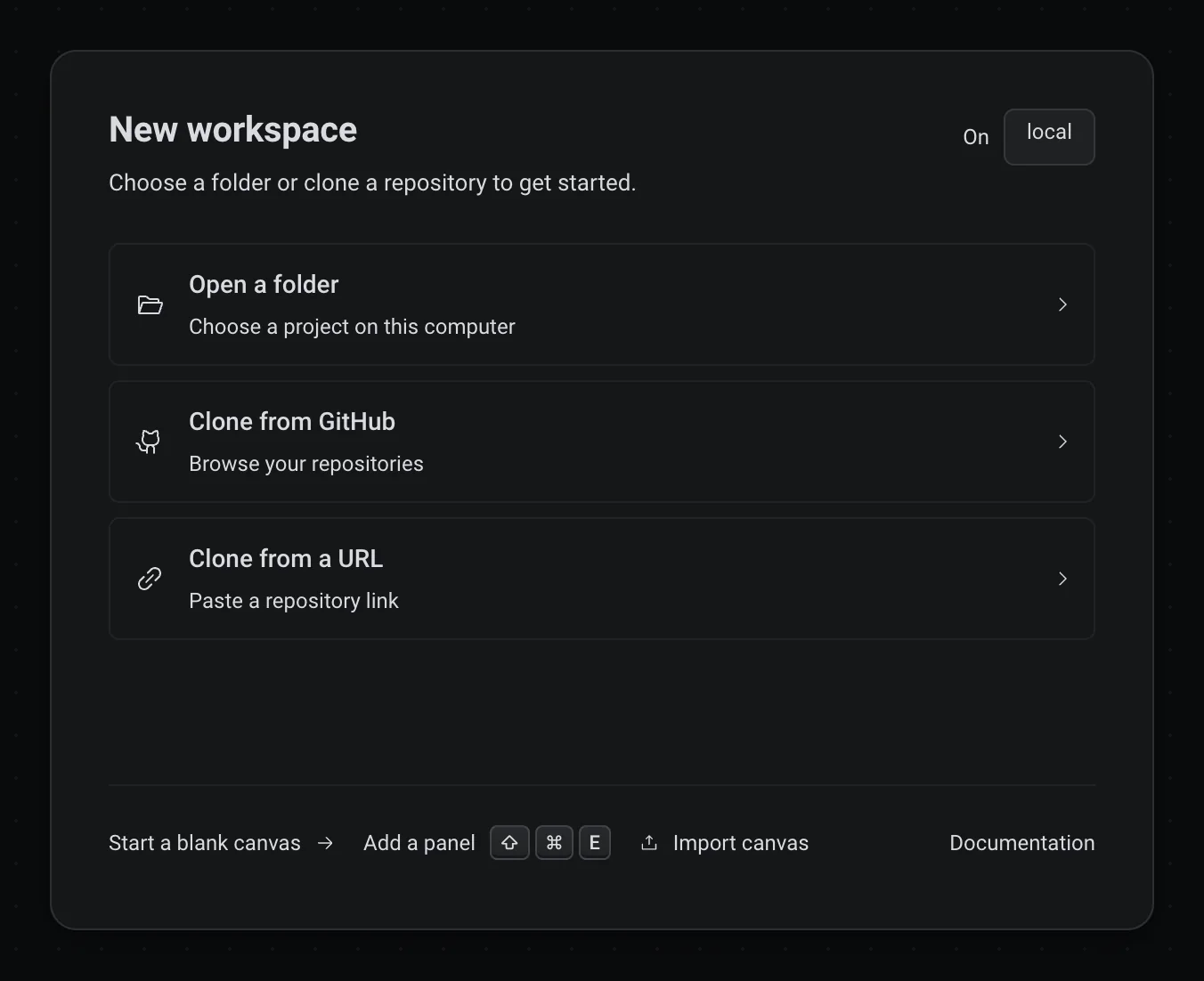Click the Import canvas upload icon
The image size is (1204, 981).
coord(649,842)
